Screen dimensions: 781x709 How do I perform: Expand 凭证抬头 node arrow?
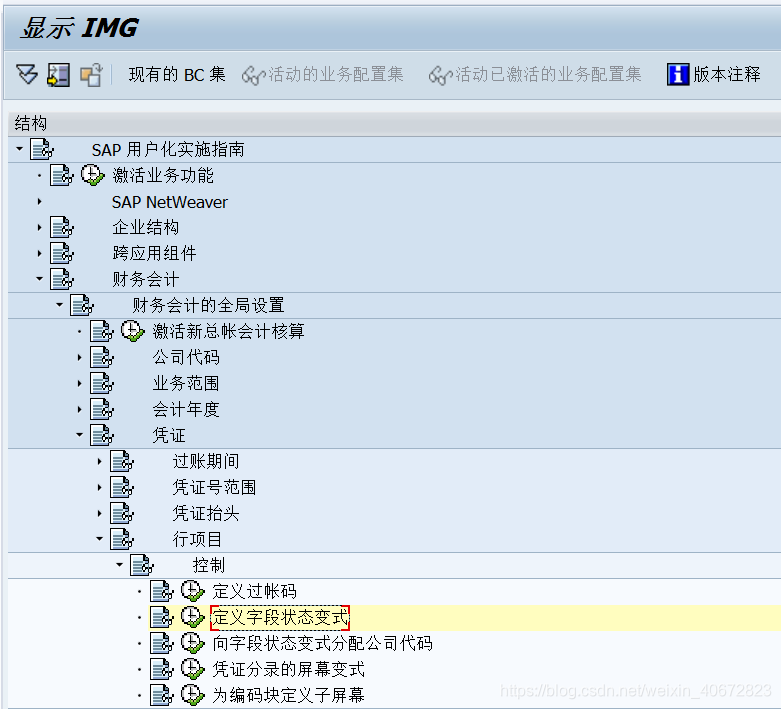coord(99,513)
